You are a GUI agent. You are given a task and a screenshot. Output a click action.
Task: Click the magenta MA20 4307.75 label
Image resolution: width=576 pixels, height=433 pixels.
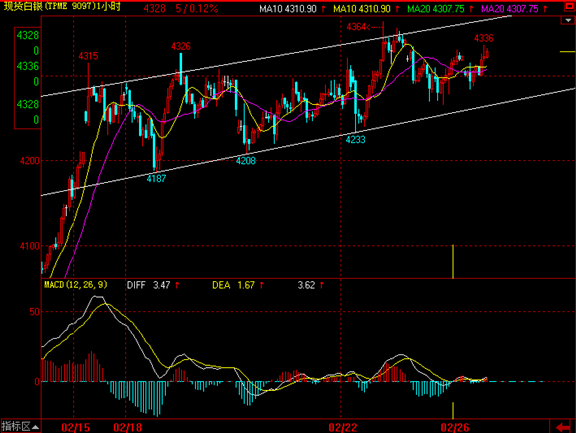(510, 9)
